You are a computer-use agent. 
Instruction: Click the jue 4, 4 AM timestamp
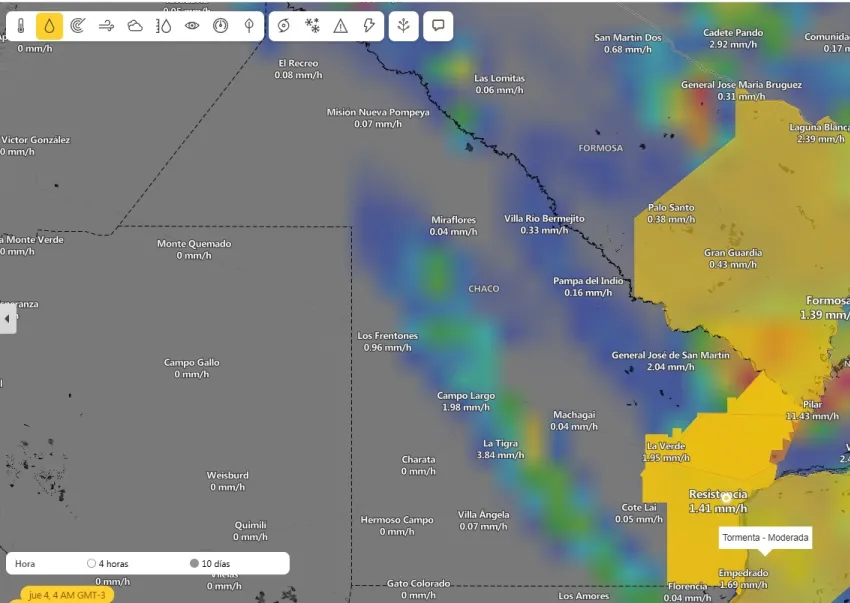click(68, 595)
